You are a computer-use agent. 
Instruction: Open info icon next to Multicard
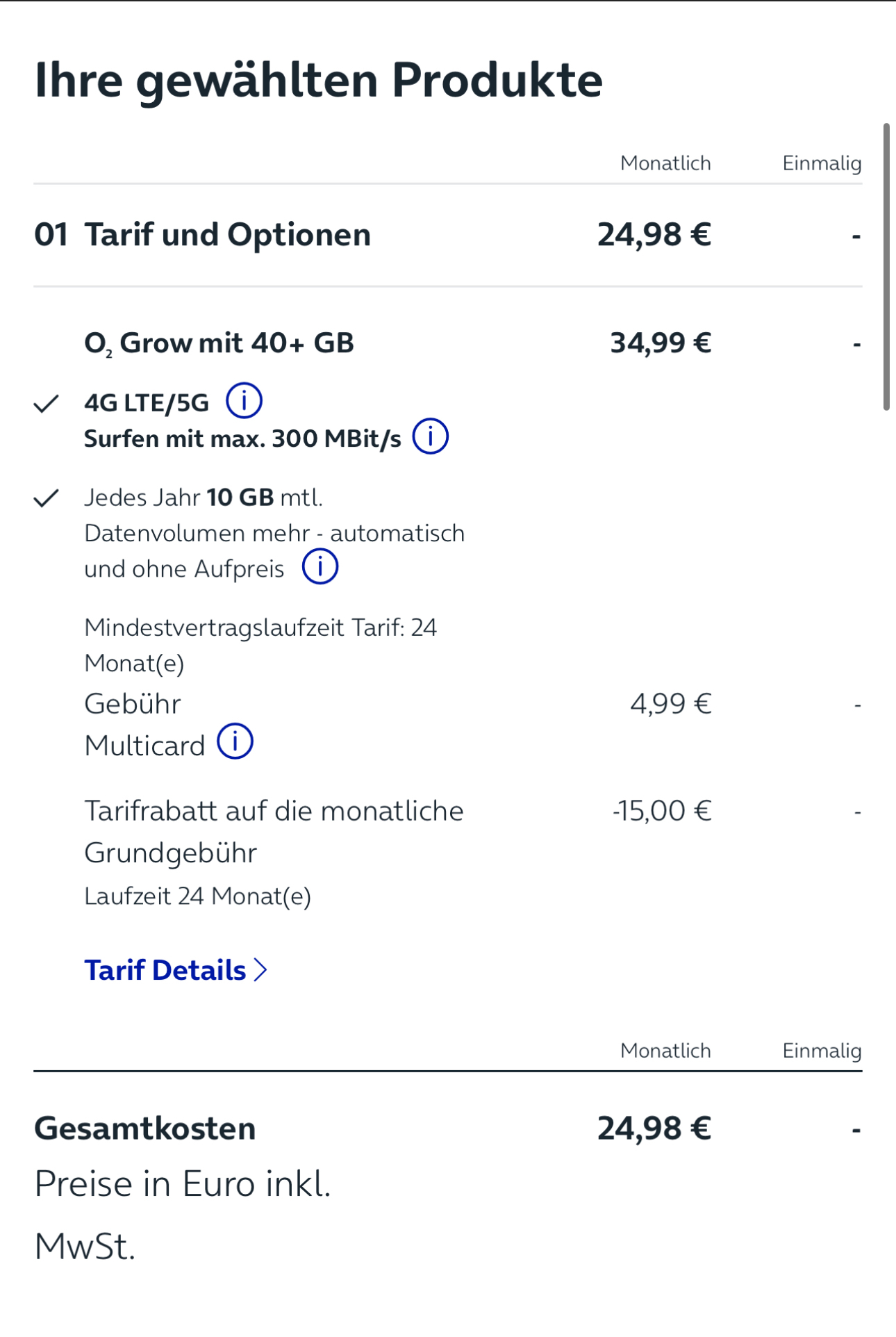(x=235, y=741)
